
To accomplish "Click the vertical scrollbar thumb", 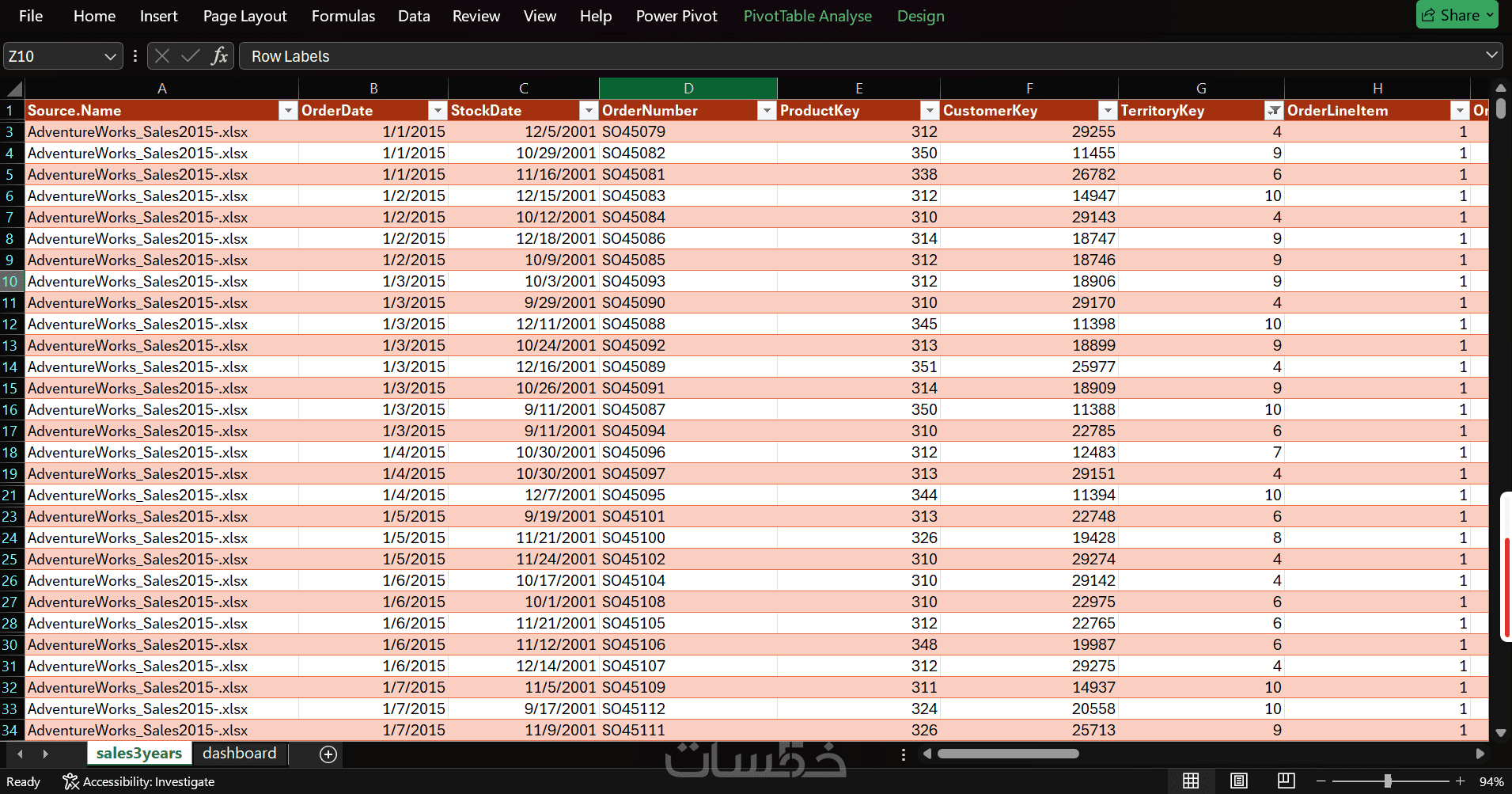I will tap(1500, 108).
